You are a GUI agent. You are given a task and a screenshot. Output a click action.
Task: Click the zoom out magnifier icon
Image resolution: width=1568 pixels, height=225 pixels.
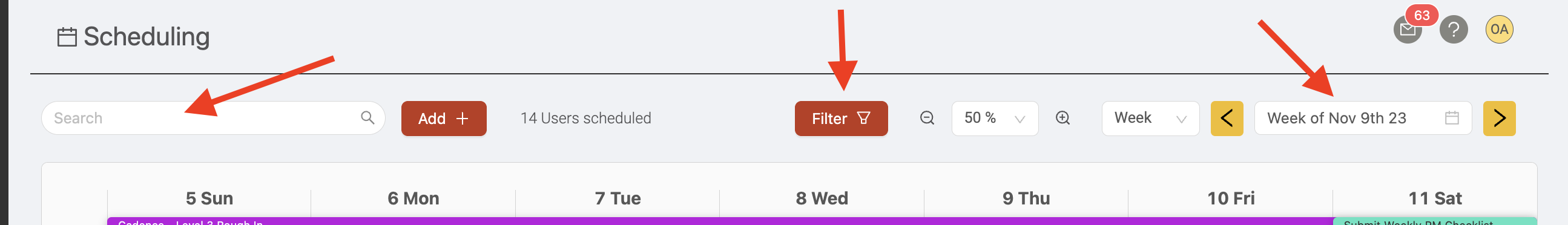927,118
